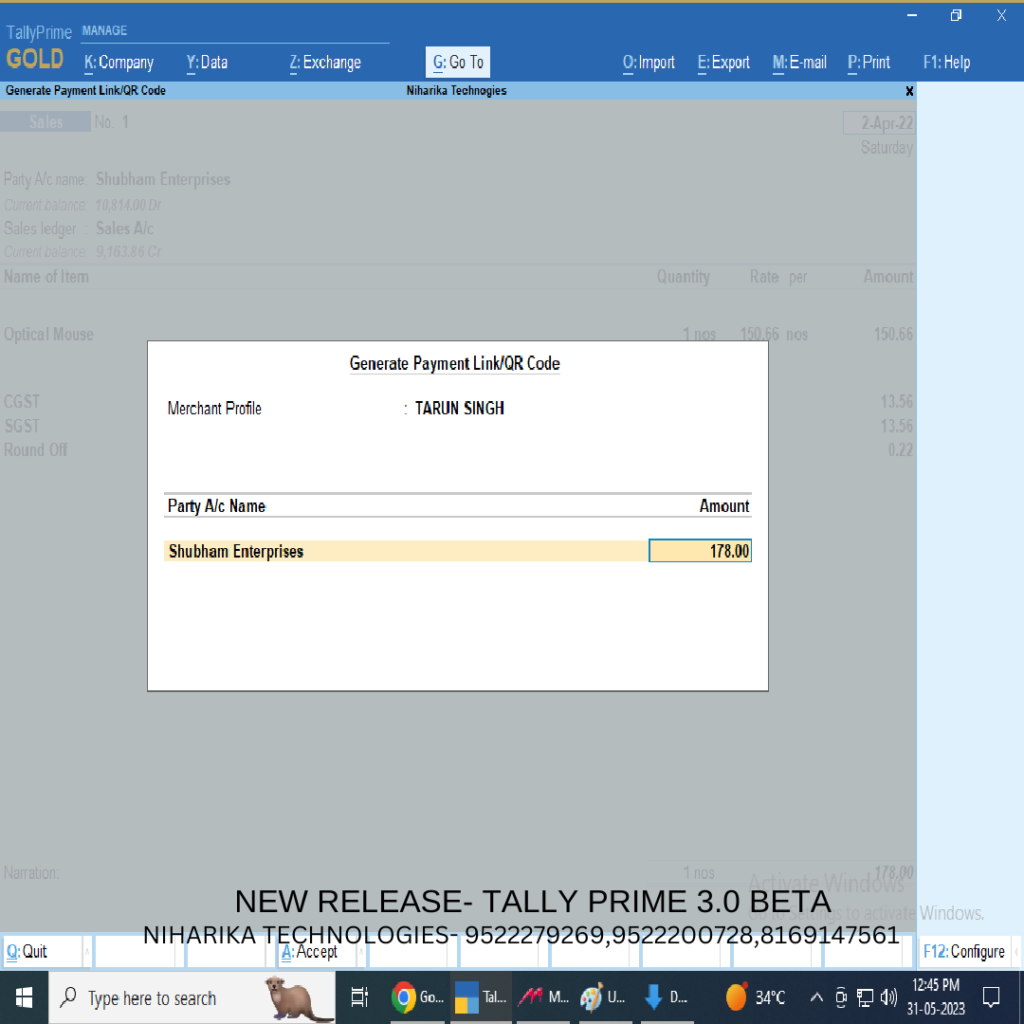Show hidden system tray icons
The image size is (1024, 1024).
pos(816,997)
